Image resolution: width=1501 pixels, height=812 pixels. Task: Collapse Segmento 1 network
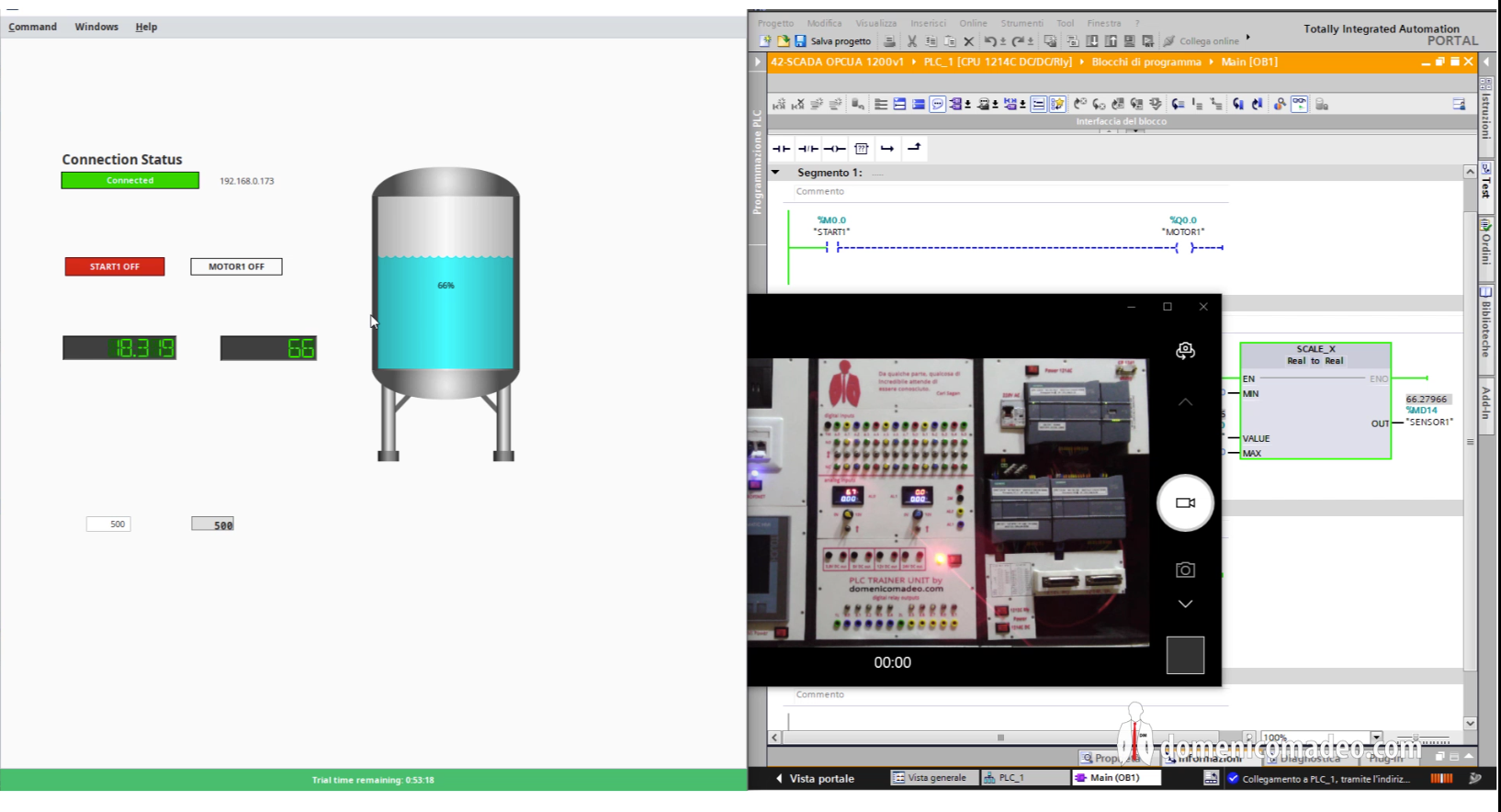coord(775,172)
